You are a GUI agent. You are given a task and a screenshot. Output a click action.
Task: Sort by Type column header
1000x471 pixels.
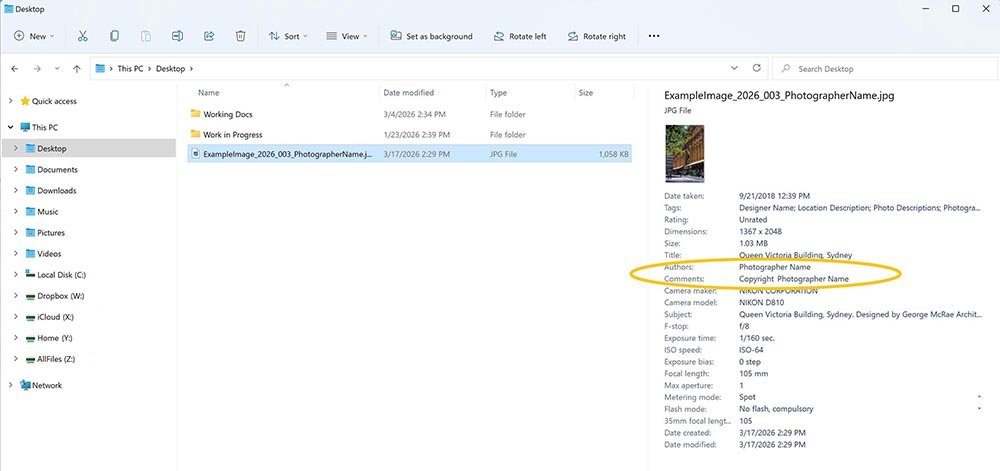(x=498, y=93)
